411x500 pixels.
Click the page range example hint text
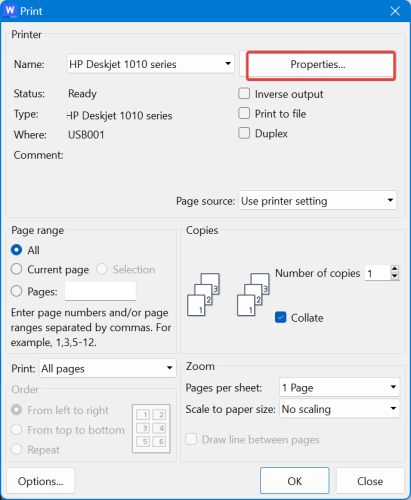point(91,327)
